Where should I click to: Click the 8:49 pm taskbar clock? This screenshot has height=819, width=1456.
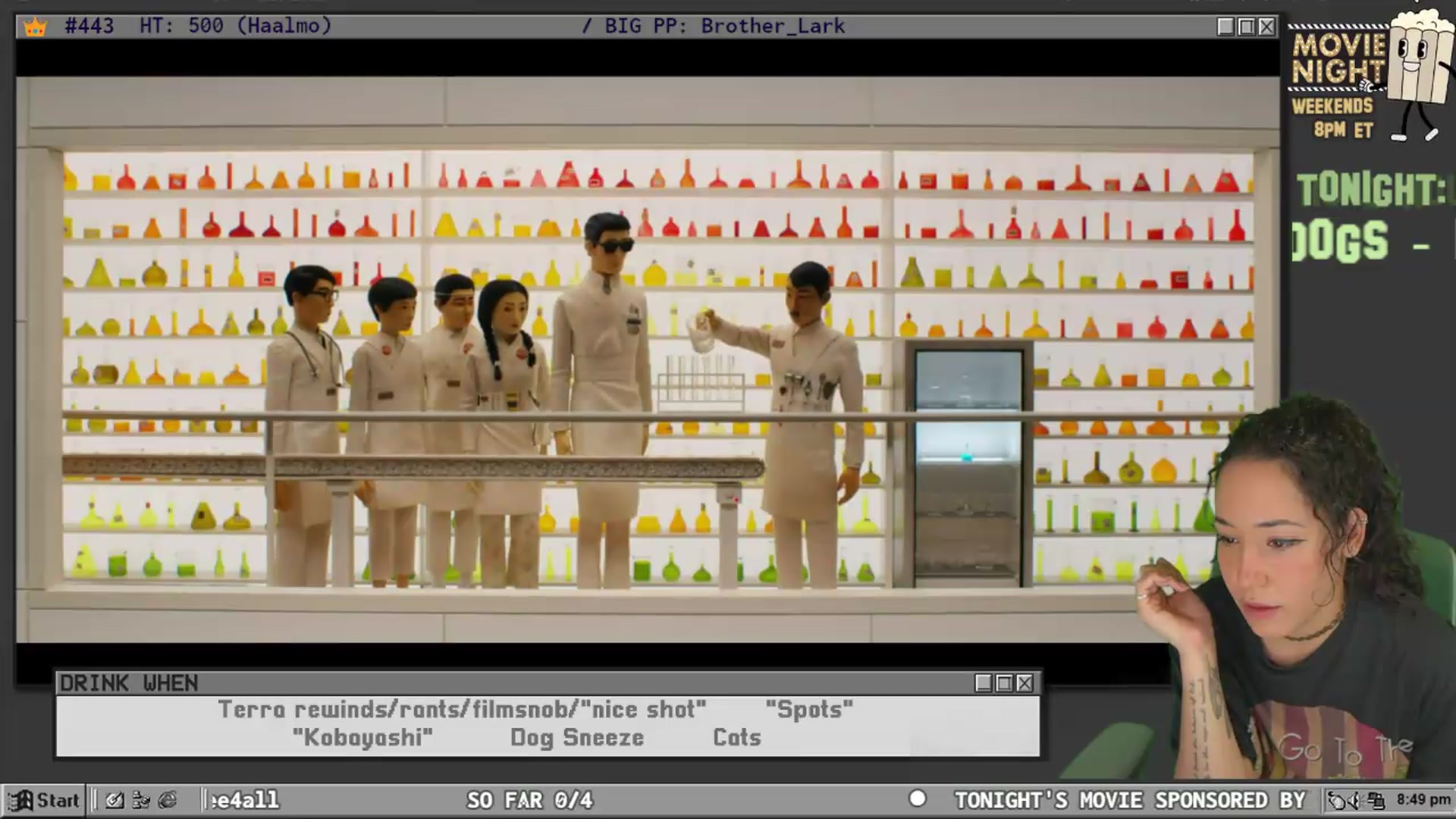point(1423,800)
